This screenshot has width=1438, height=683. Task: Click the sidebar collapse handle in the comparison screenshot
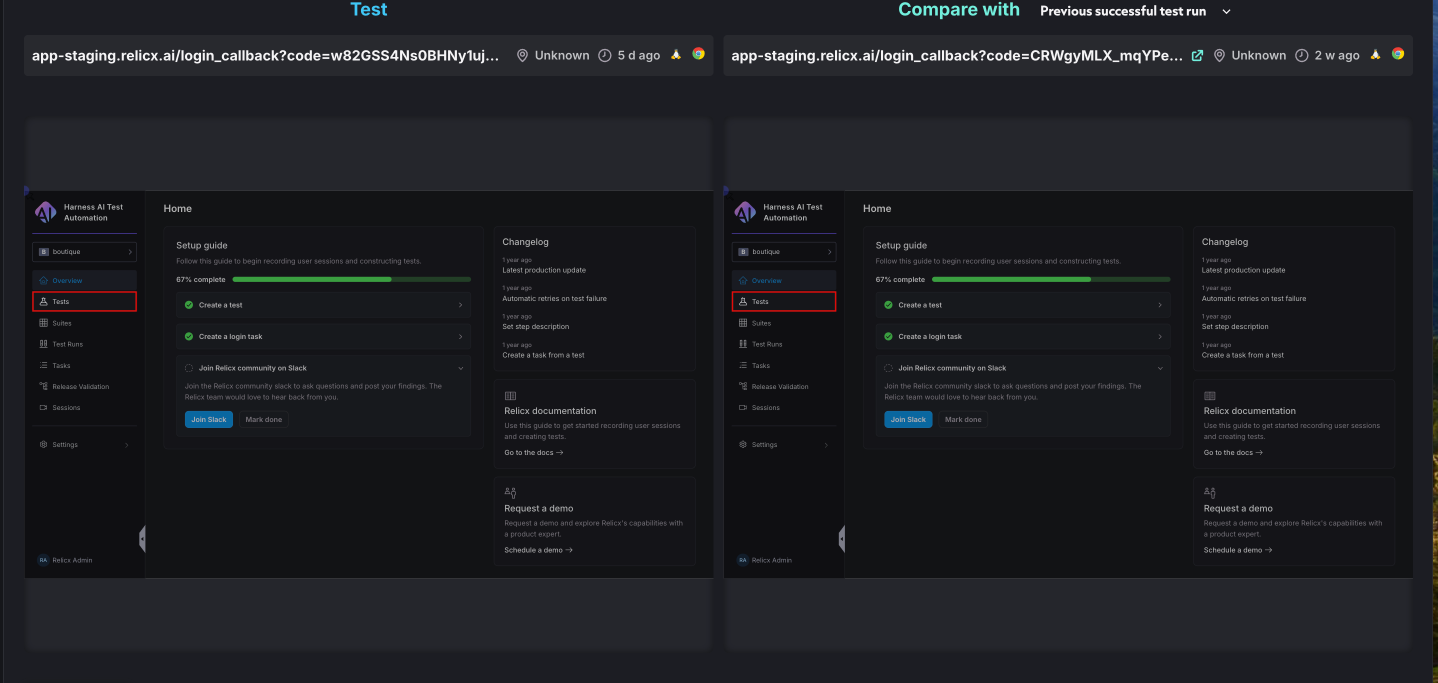(842, 539)
